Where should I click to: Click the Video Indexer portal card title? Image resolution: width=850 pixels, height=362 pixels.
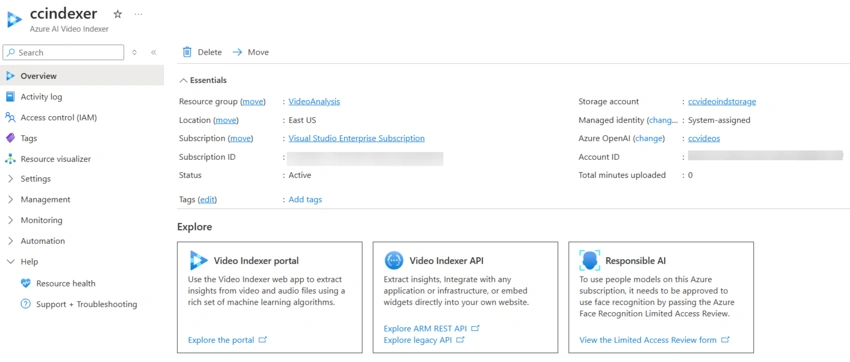[256, 261]
